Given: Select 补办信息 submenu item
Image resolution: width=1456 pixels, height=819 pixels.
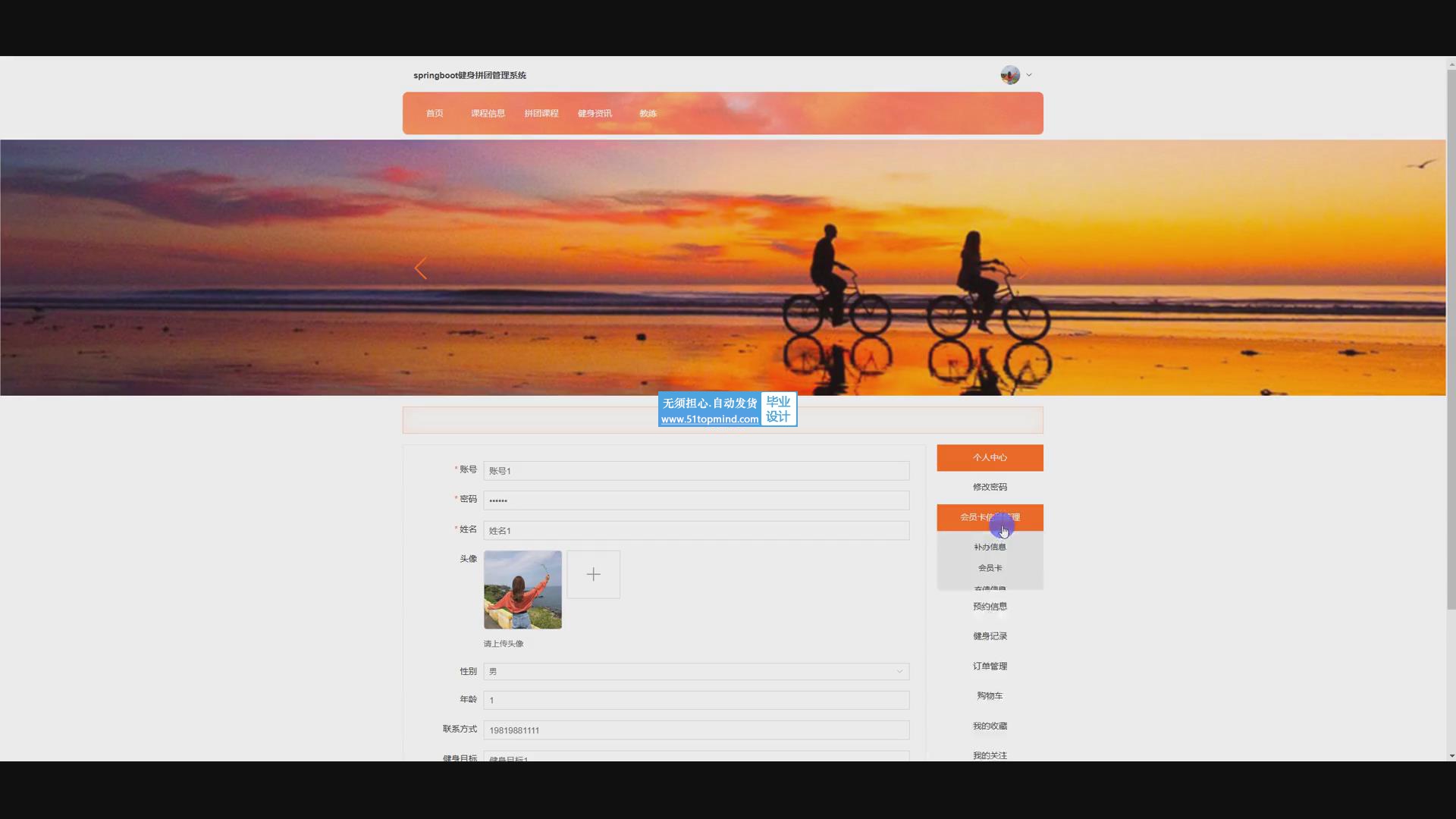Looking at the screenshot, I should pyautogui.click(x=990, y=547).
